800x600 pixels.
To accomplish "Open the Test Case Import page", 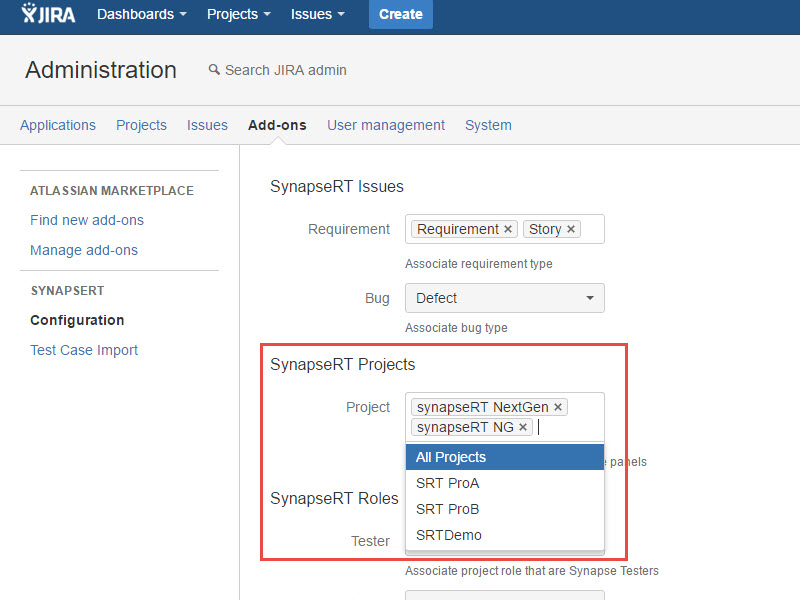I will coord(84,350).
